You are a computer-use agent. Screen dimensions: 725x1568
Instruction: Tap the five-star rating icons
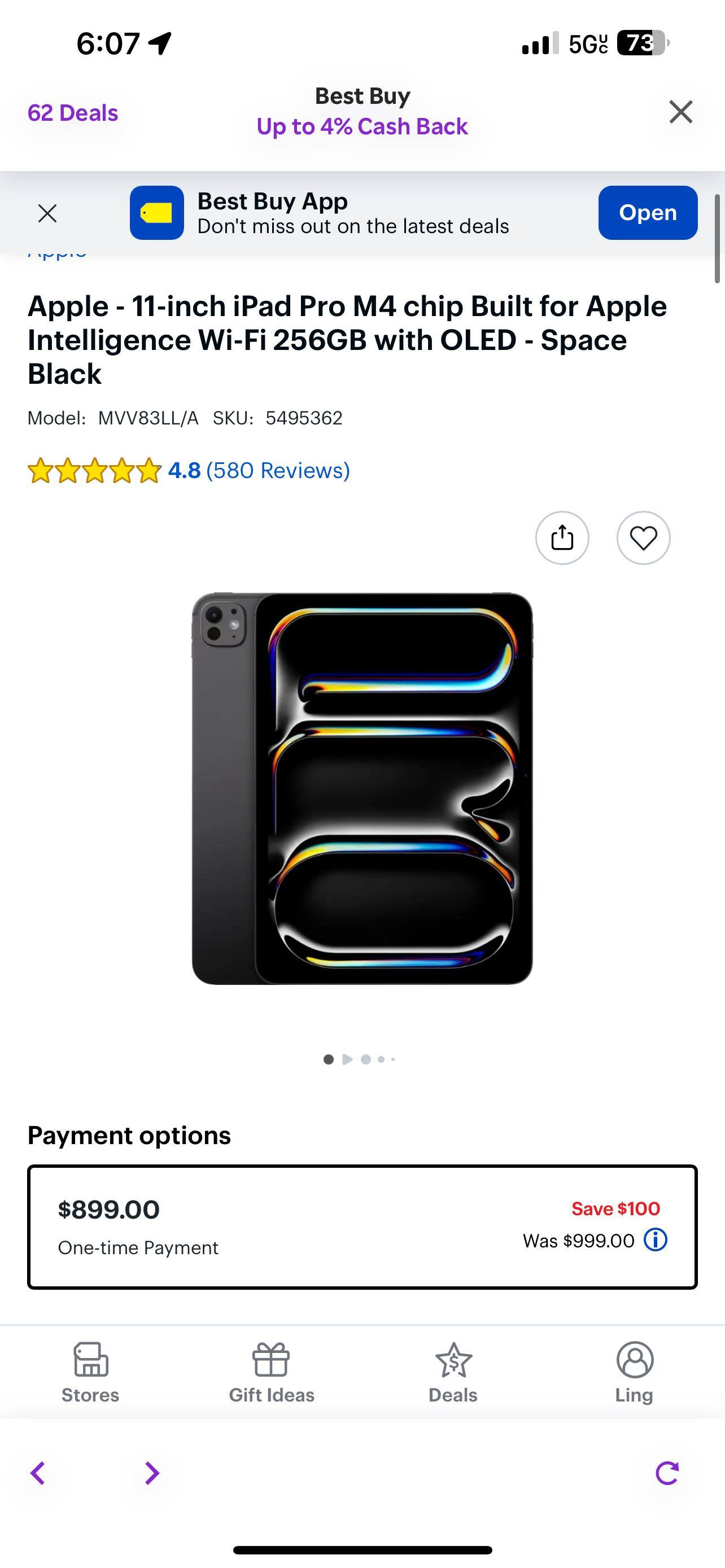point(94,471)
